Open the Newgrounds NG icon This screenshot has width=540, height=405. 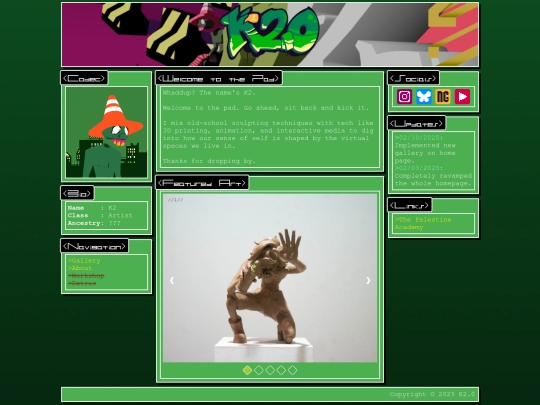click(x=443, y=97)
